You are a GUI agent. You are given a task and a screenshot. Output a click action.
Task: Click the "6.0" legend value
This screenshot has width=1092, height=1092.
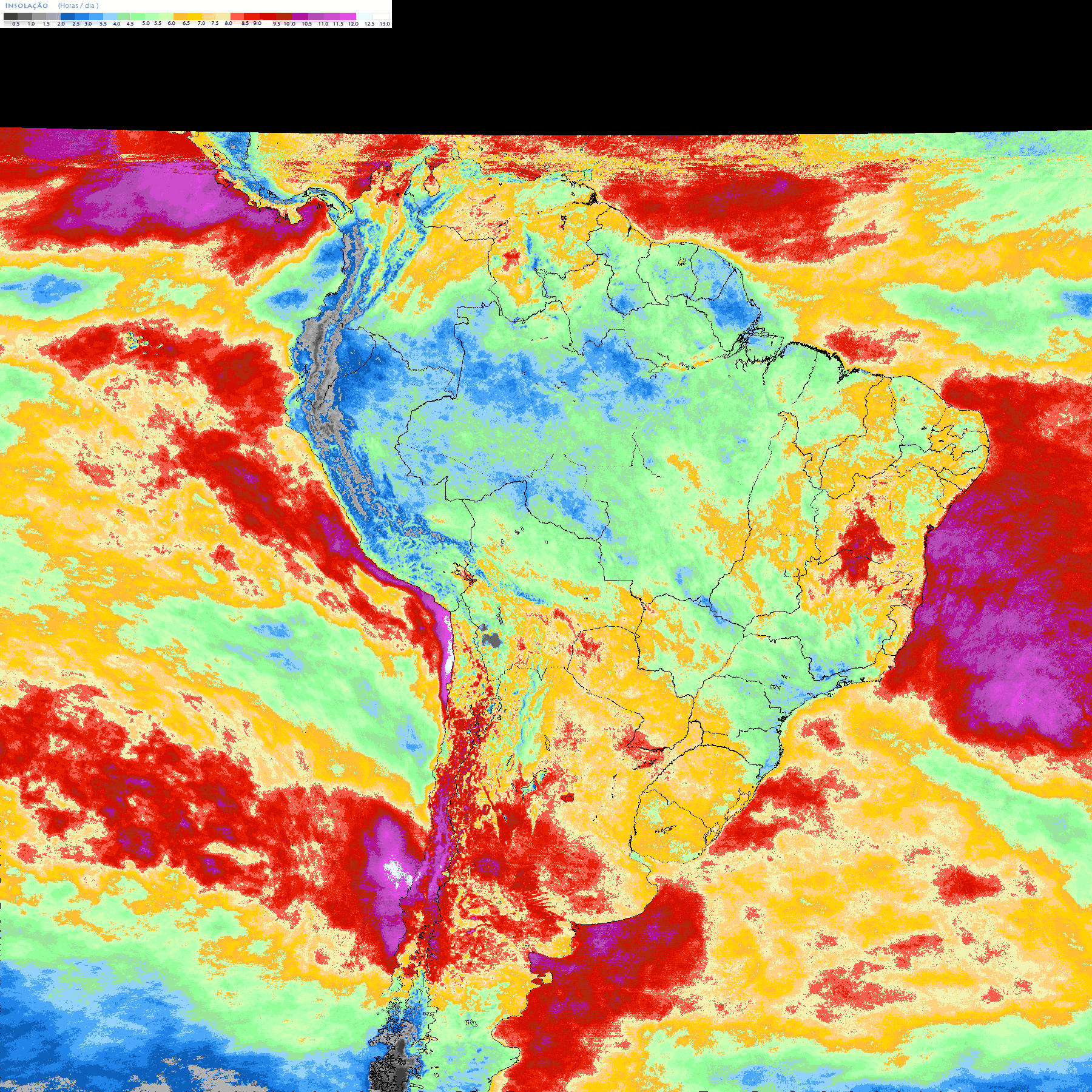point(171,23)
